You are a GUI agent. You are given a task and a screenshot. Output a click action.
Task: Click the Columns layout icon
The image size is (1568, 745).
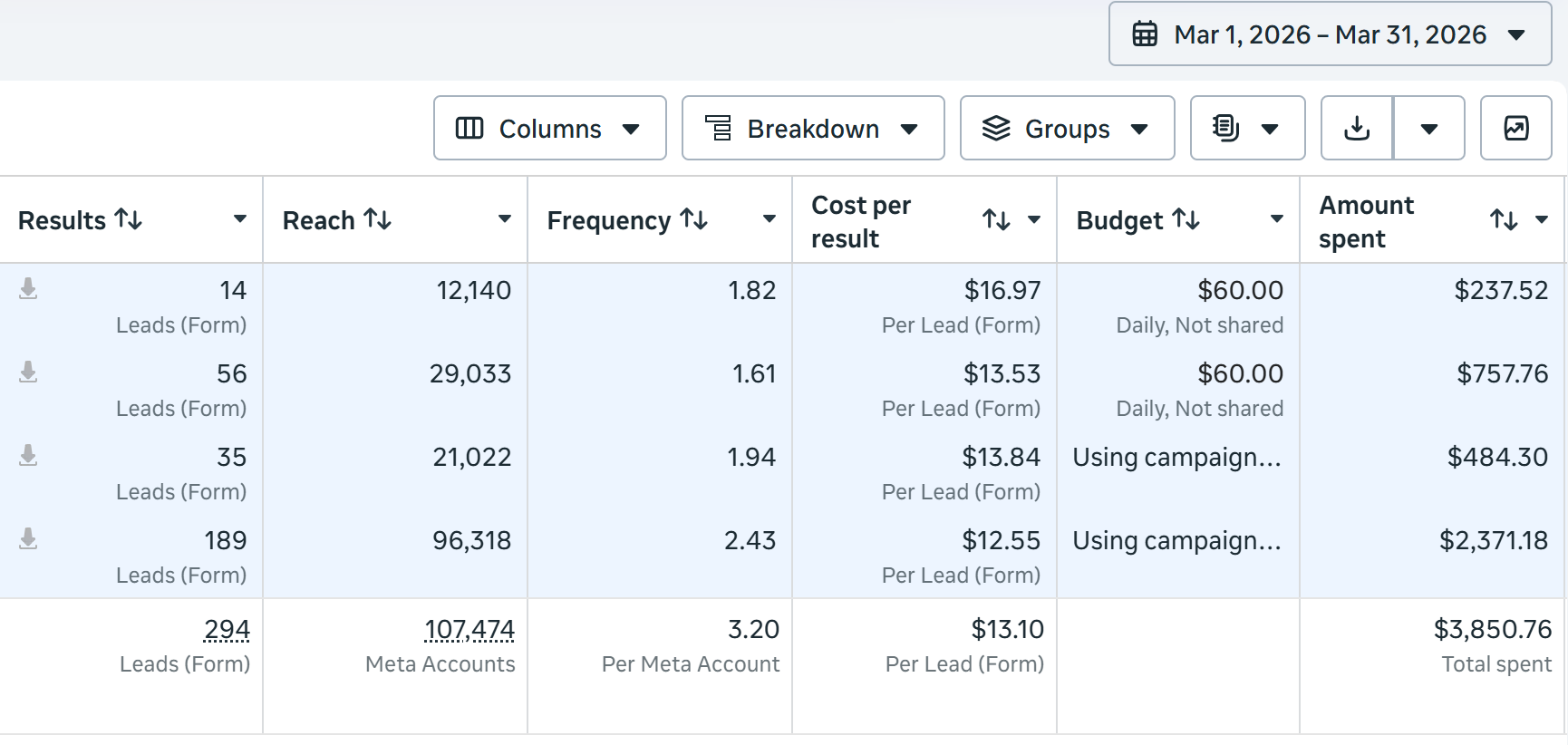pos(469,129)
